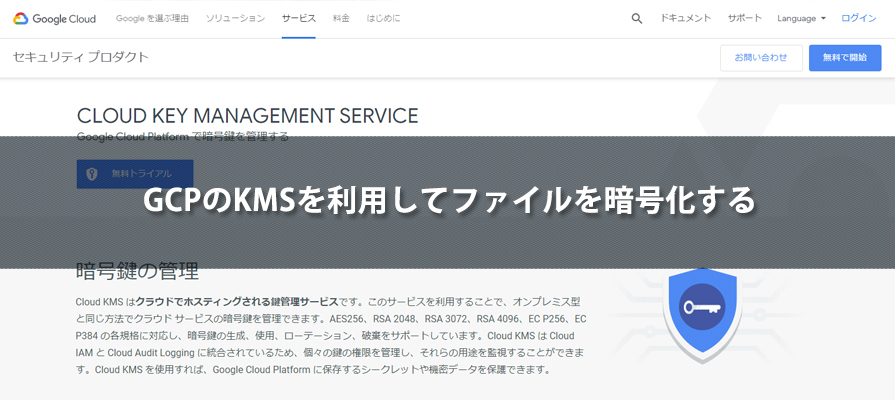The width and height of the screenshot is (895, 400).
Task: Click the ログイン link
Action: (x=858, y=18)
